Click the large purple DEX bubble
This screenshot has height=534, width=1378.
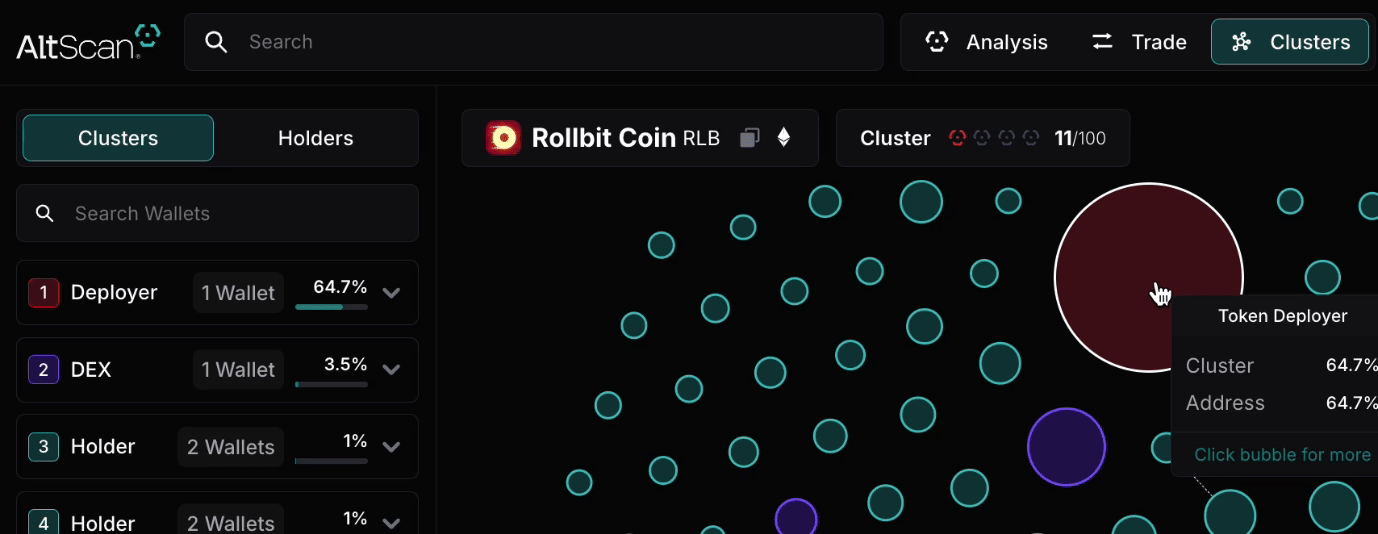[1067, 447]
